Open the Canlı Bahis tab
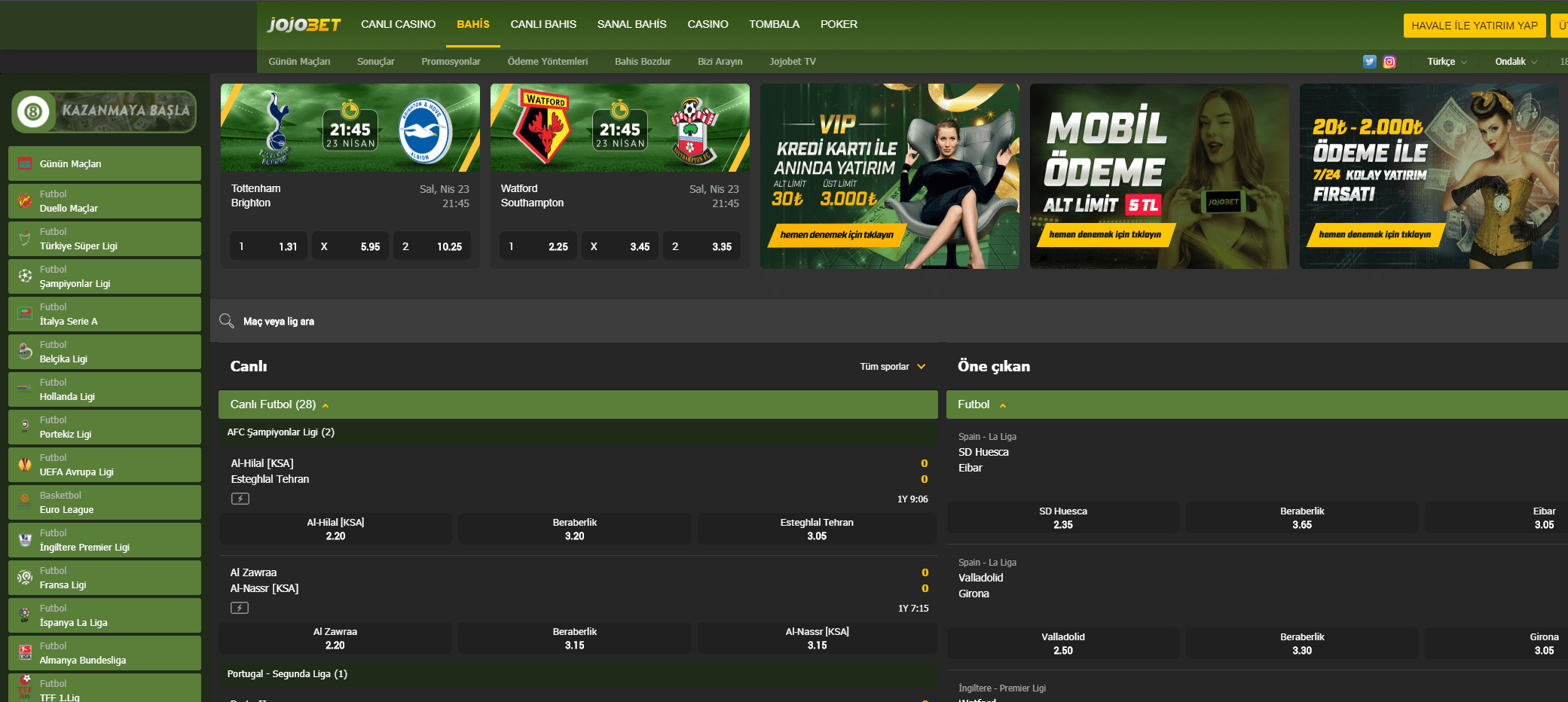The image size is (1568, 702). tap(543, 24)
